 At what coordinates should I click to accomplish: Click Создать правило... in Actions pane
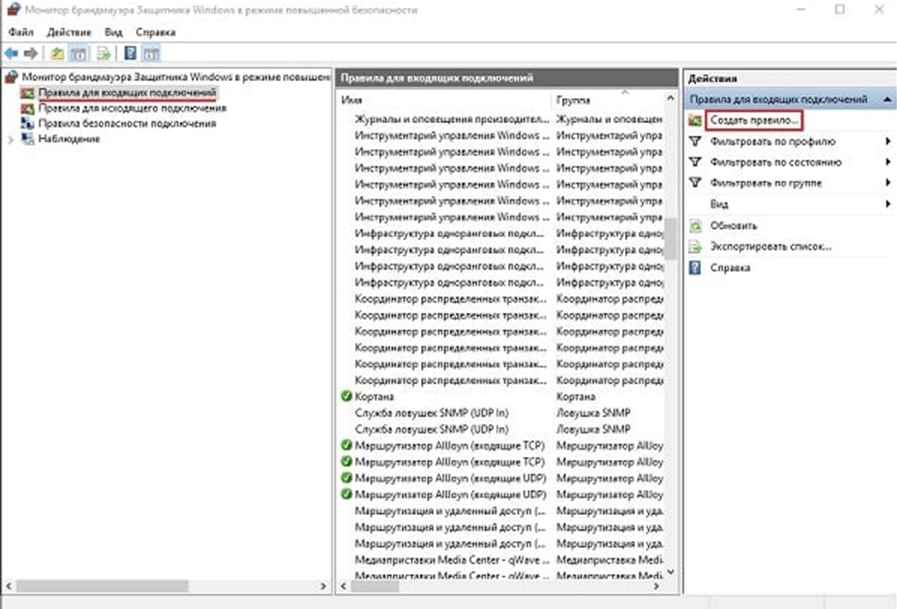754,120
